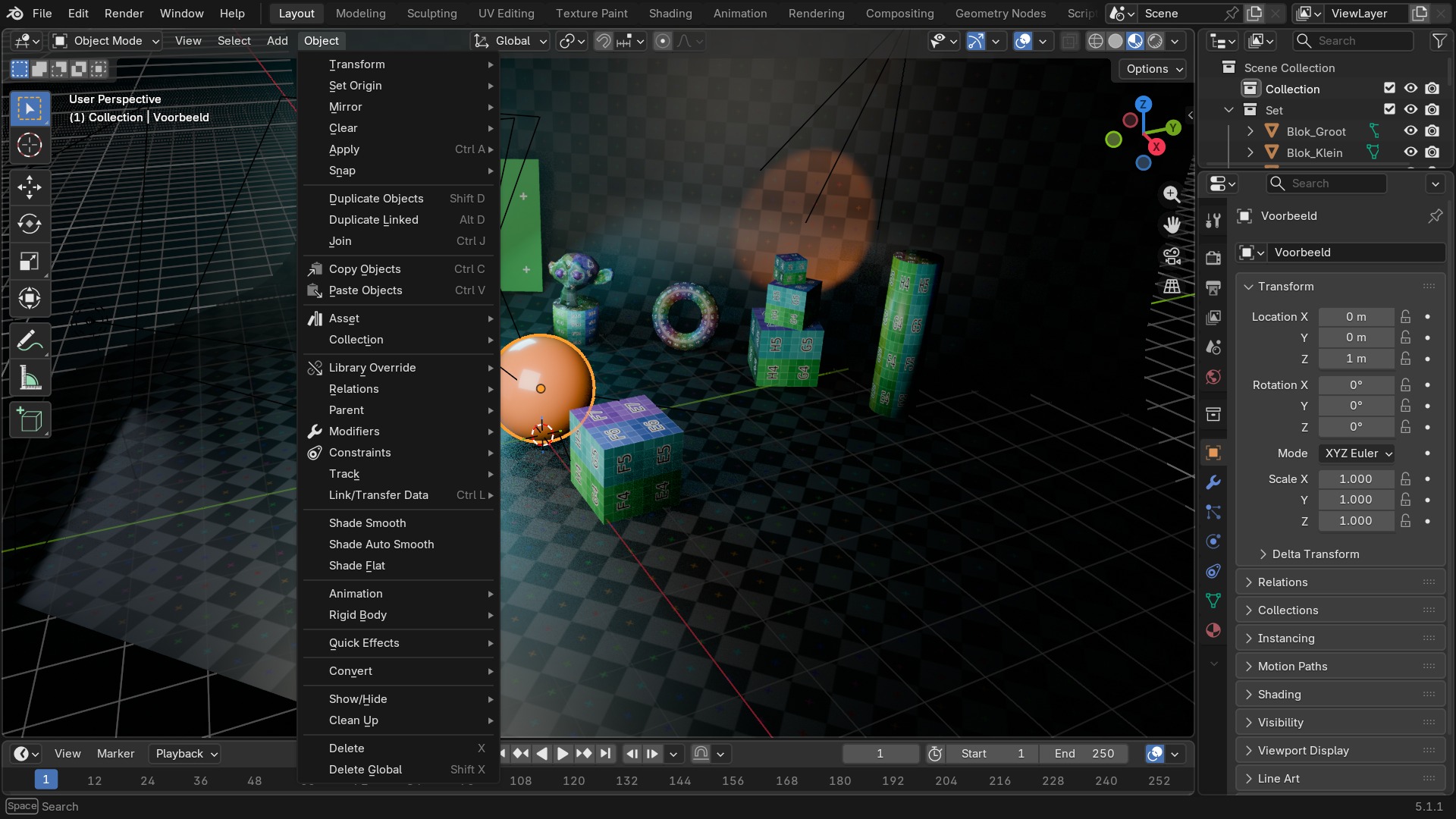
Task: Switch perspective/orthographic grid gizmo
Action: point(1172,287)
